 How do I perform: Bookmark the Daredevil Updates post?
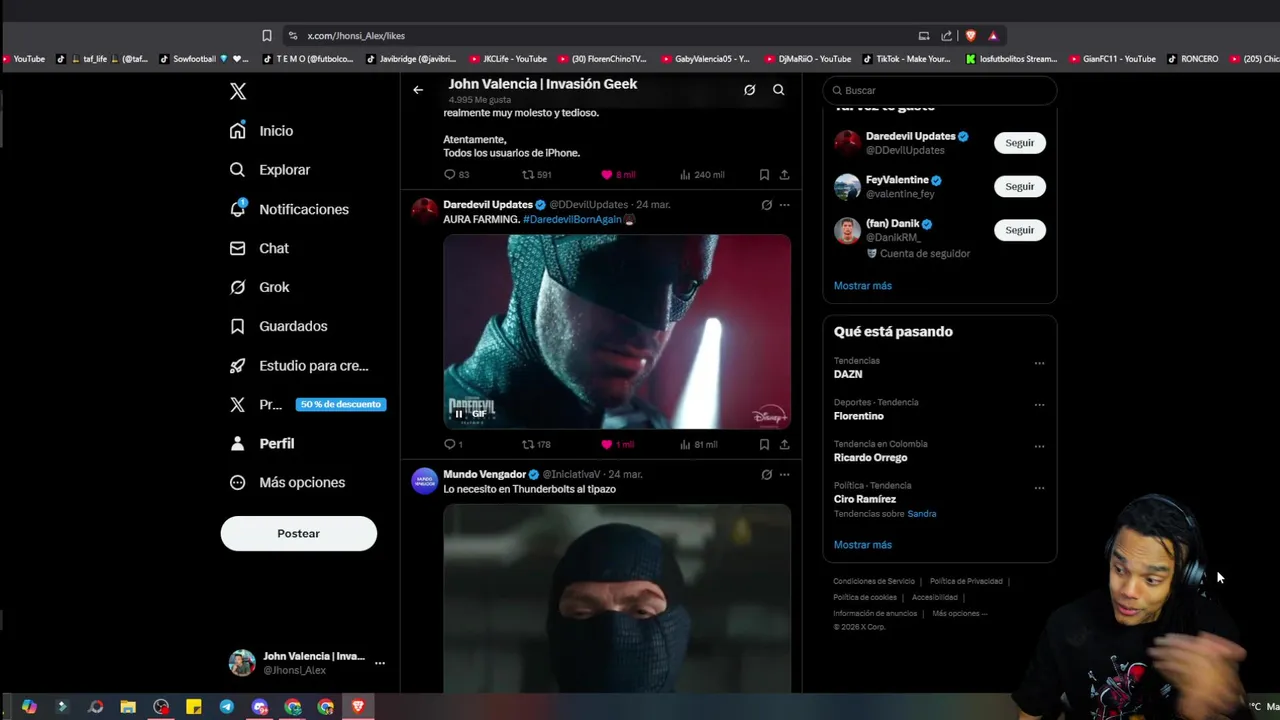(764, 444)
